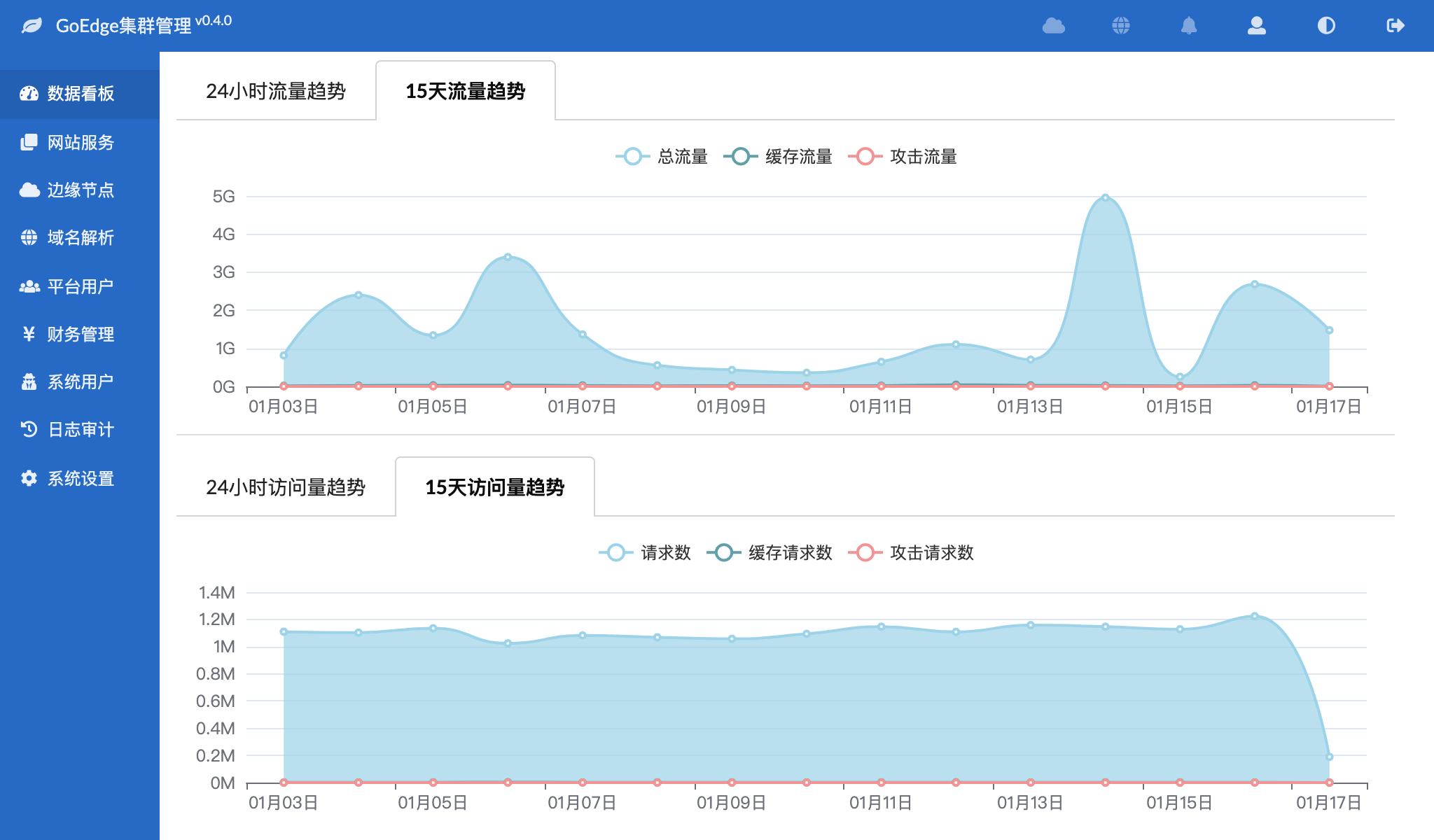Open the globe icon in the top bar

tap(1121, 27)
